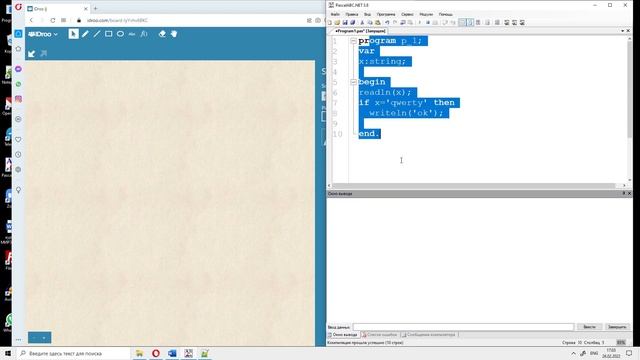Click Undo icon in PascalABC toolbar
Viewport: 640px width, 360px height.
coord(387,22)
